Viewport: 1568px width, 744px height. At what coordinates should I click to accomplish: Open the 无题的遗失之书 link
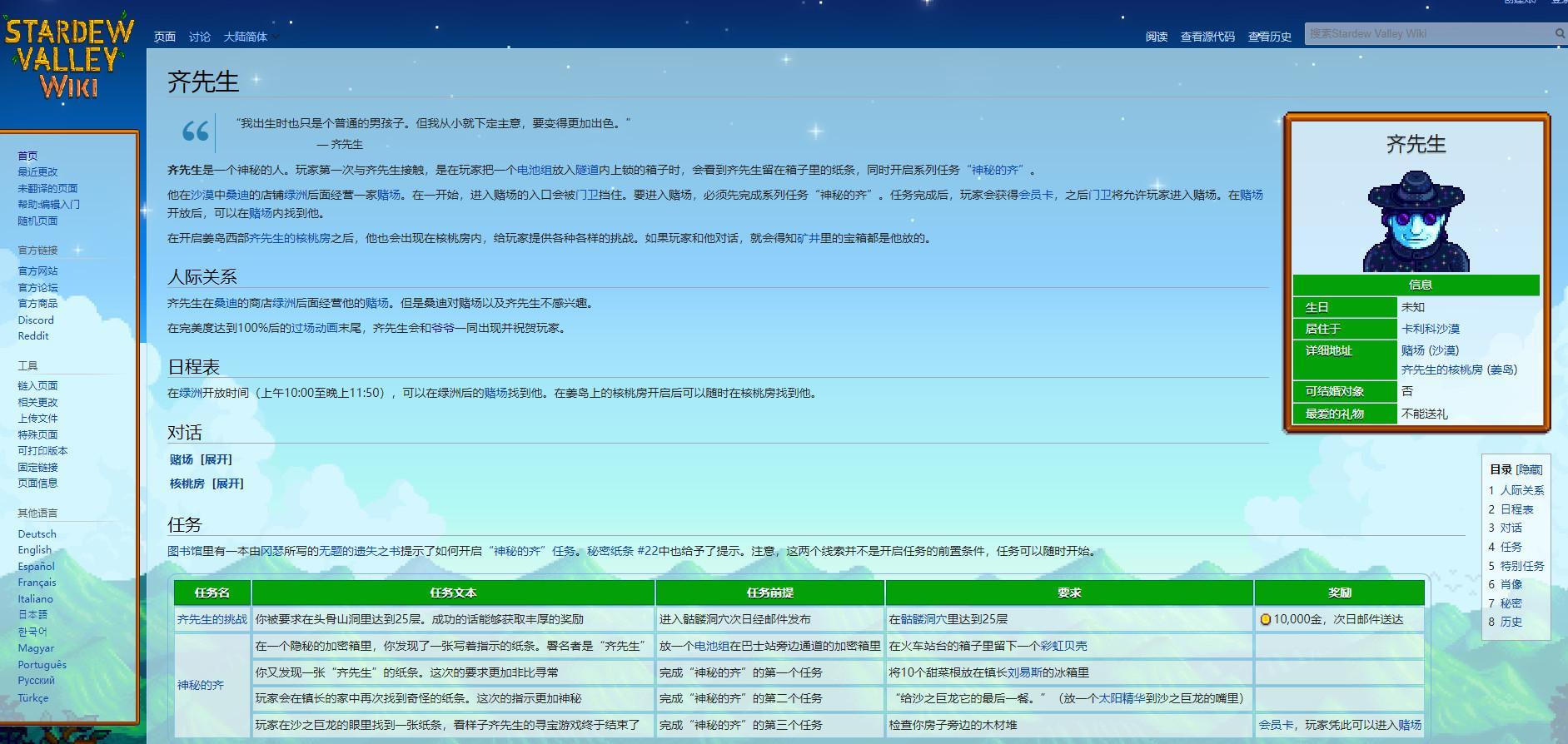(x=360, y=551)
